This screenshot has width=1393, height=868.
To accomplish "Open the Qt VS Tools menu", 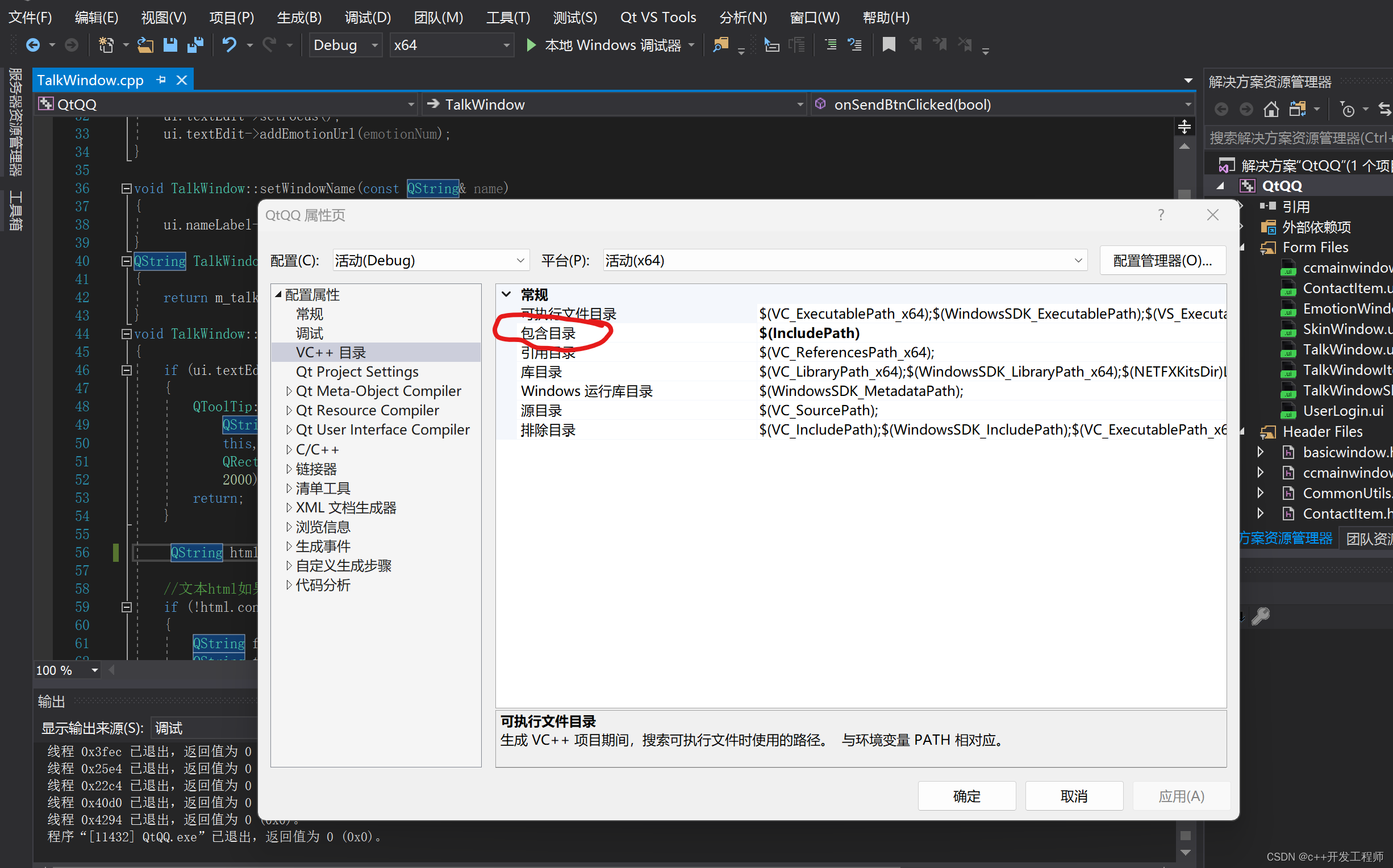I will click(x=658, y=17).
